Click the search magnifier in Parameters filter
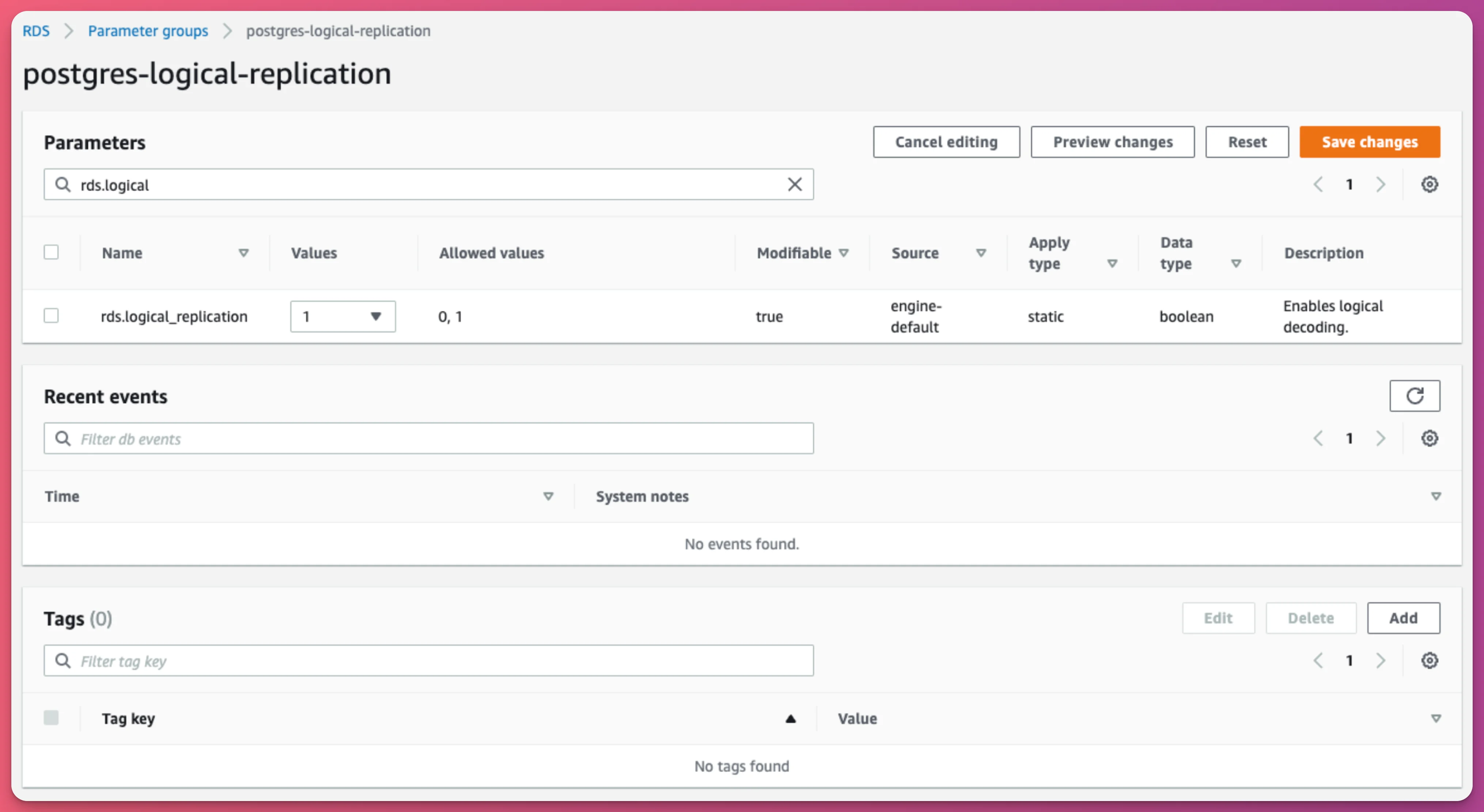 tap(62, 184)
